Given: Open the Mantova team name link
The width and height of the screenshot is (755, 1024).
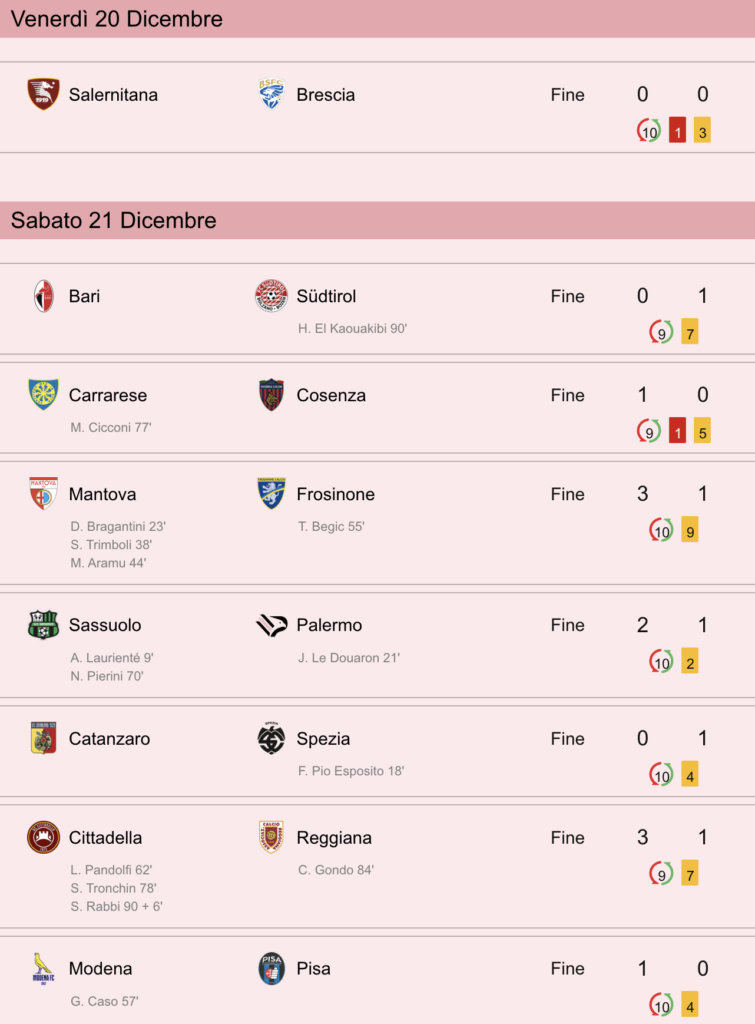Looking at the screenshot, I should [x=103, y=494].
